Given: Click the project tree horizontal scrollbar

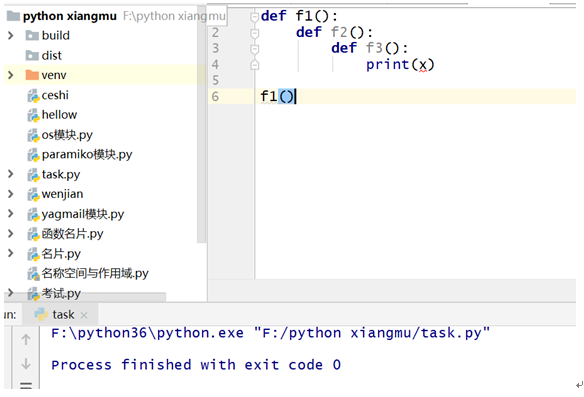Looking at the screenshot, I should click(x=85, y=297).
